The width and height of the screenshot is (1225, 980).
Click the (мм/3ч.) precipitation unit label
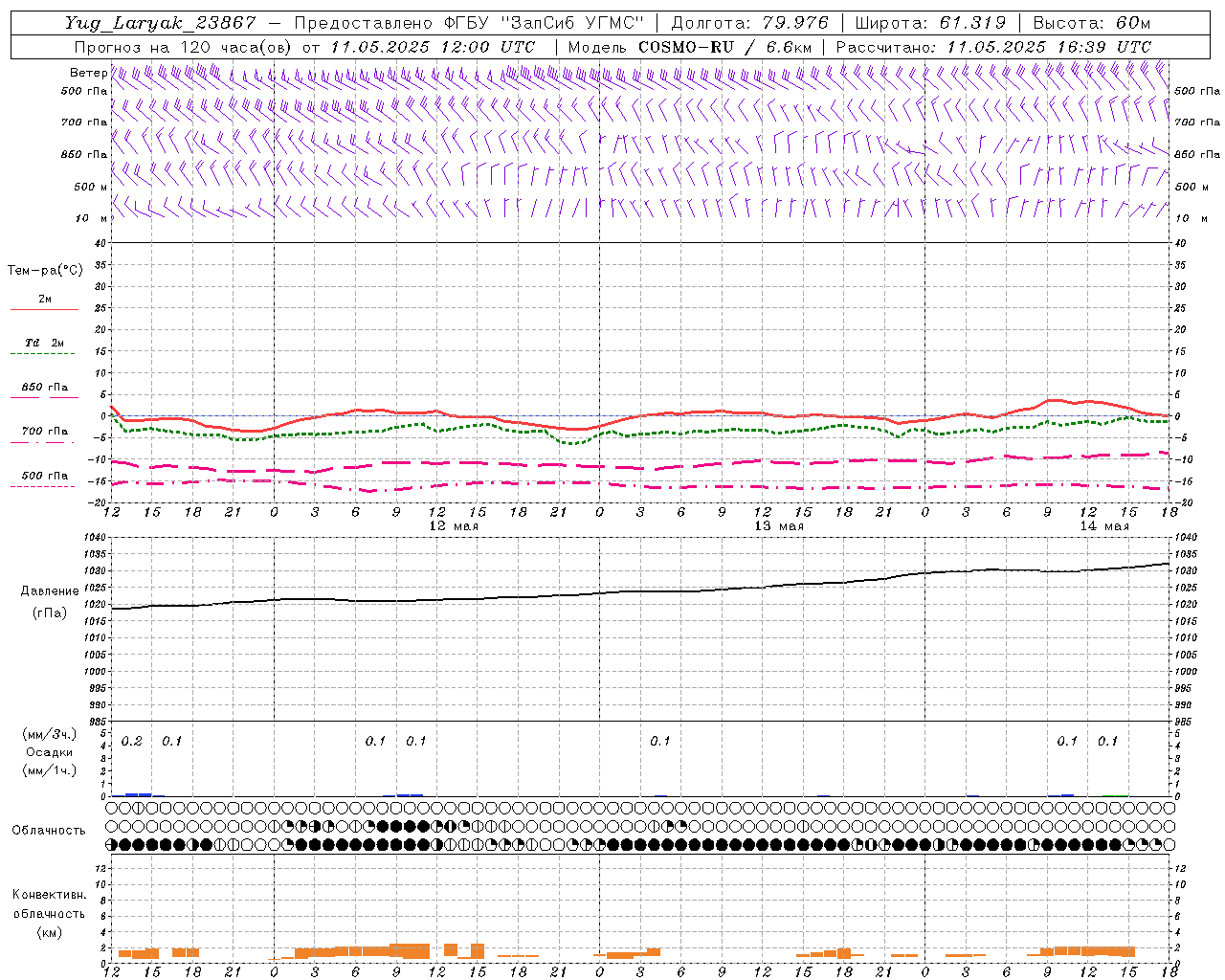pyautogui.click(x=49, y=735)
